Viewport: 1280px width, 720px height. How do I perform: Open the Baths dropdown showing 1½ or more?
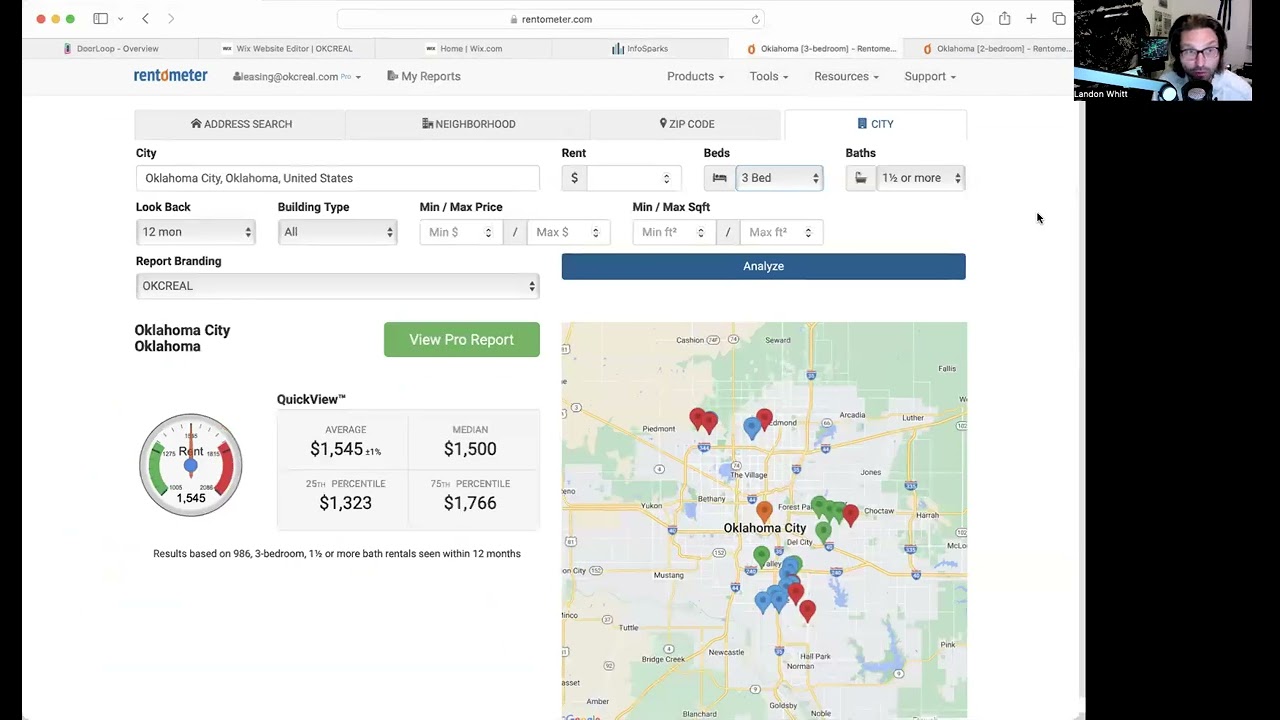[920, 178]
